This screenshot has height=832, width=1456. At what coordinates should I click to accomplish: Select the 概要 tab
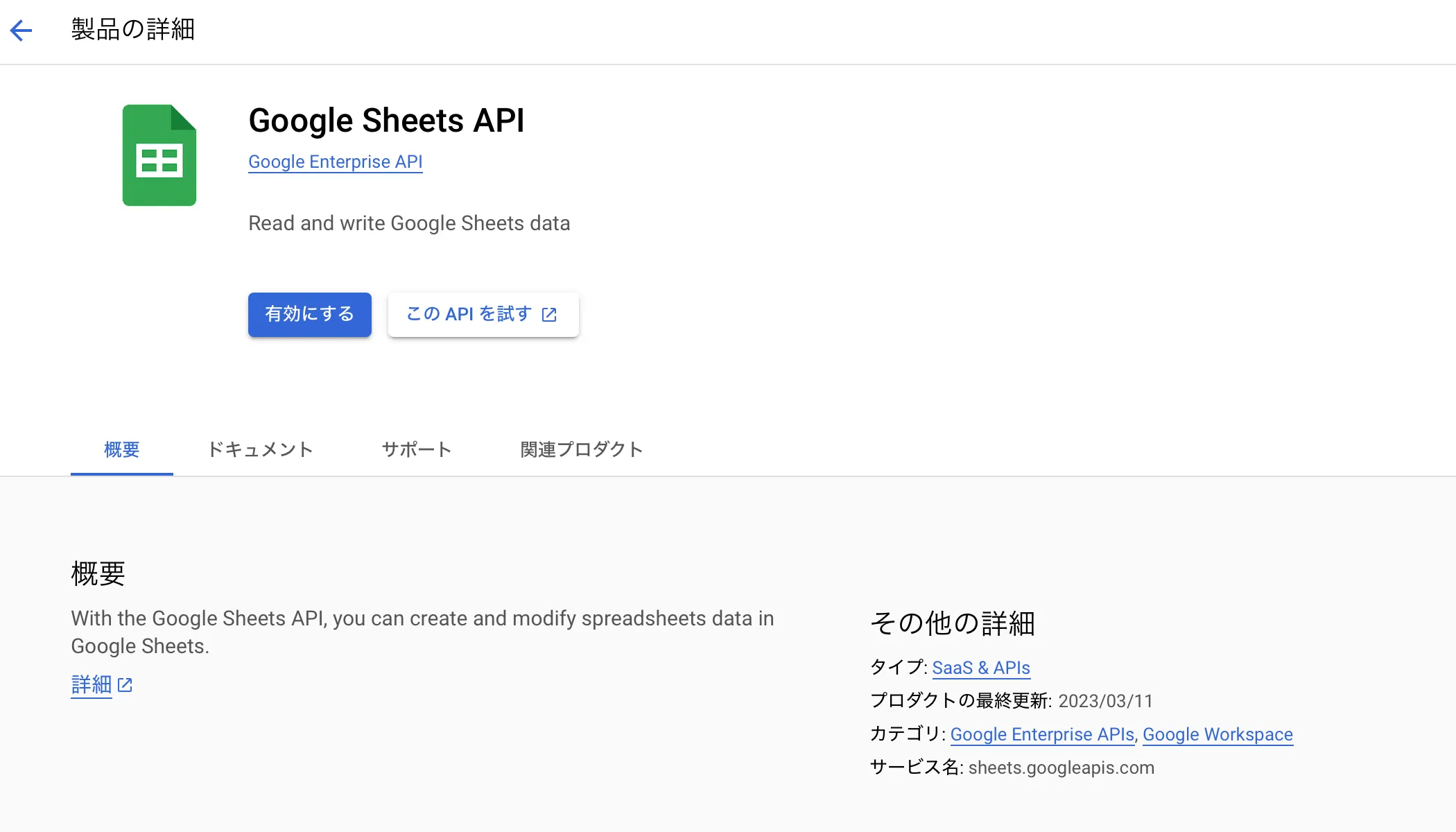(x=122, y=449)
